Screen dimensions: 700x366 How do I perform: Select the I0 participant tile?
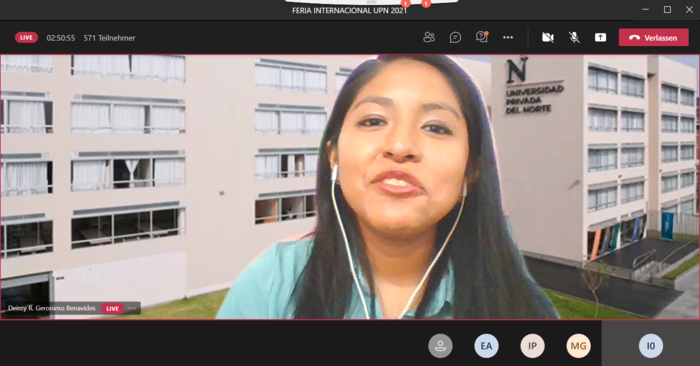coord(651,343)
